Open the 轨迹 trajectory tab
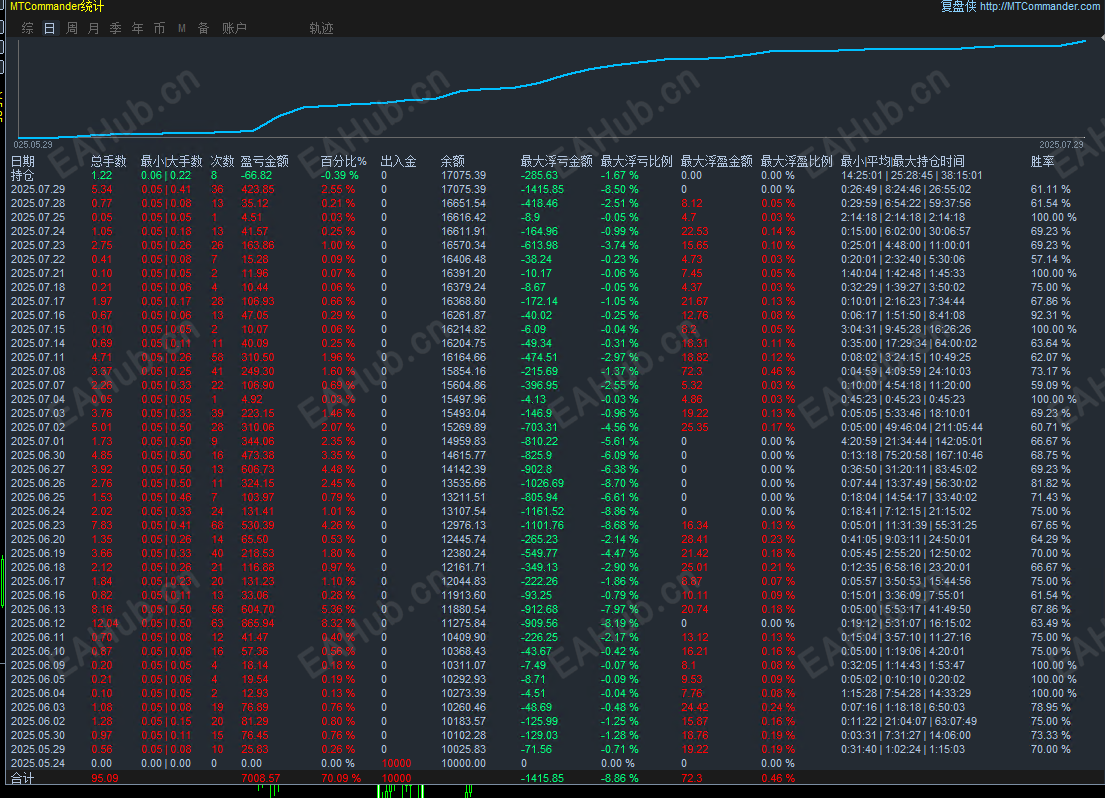This screenshot has height=798, width=1105. pyautogui.click(x=321, y=28)
